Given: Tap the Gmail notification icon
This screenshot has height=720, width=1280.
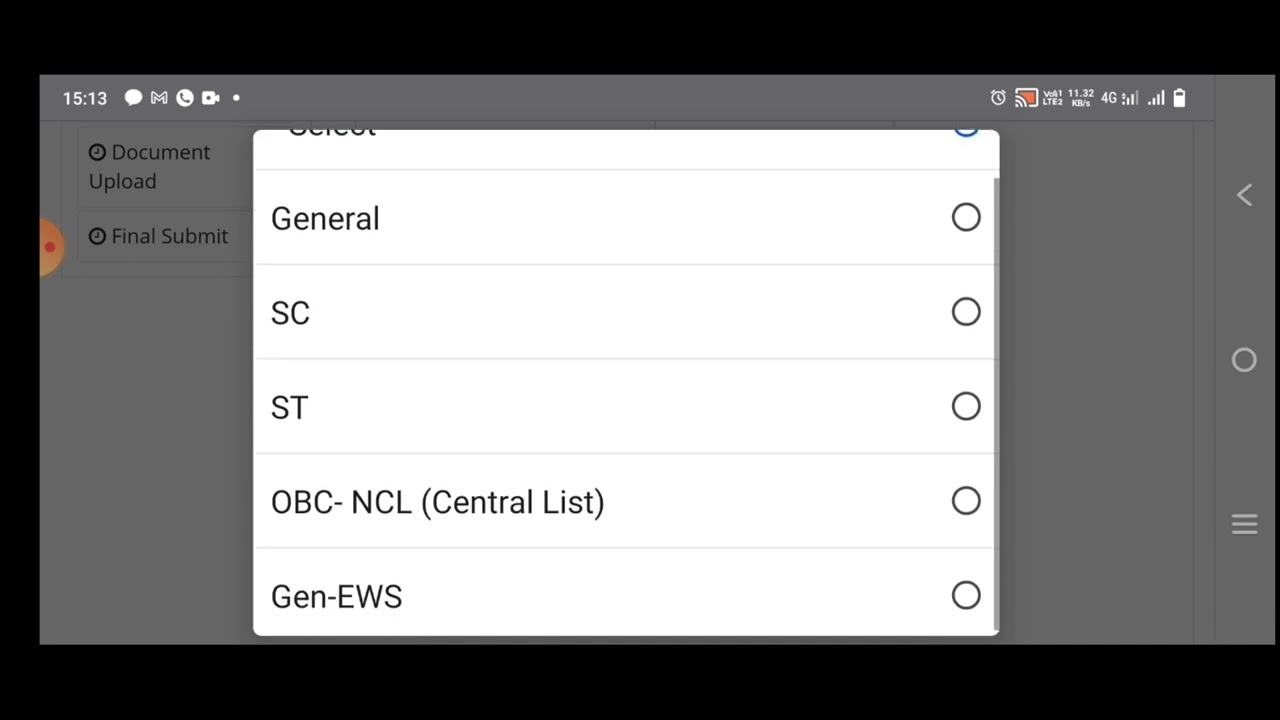Looking at the screenshot, I should [159, 98].
